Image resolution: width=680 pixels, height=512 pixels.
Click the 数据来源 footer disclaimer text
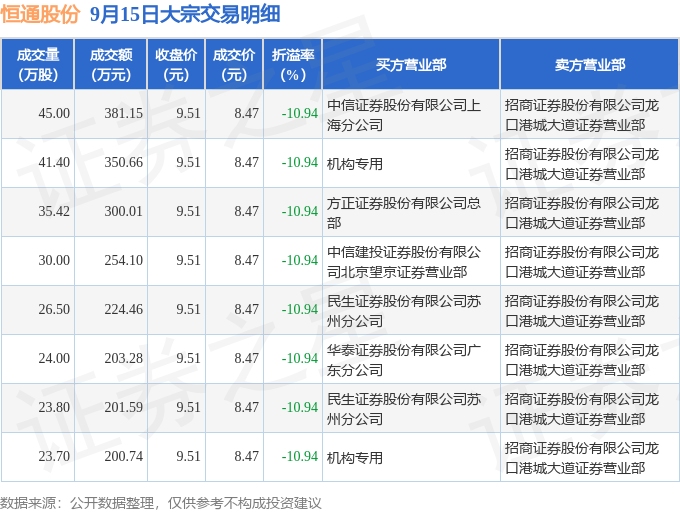161,503
